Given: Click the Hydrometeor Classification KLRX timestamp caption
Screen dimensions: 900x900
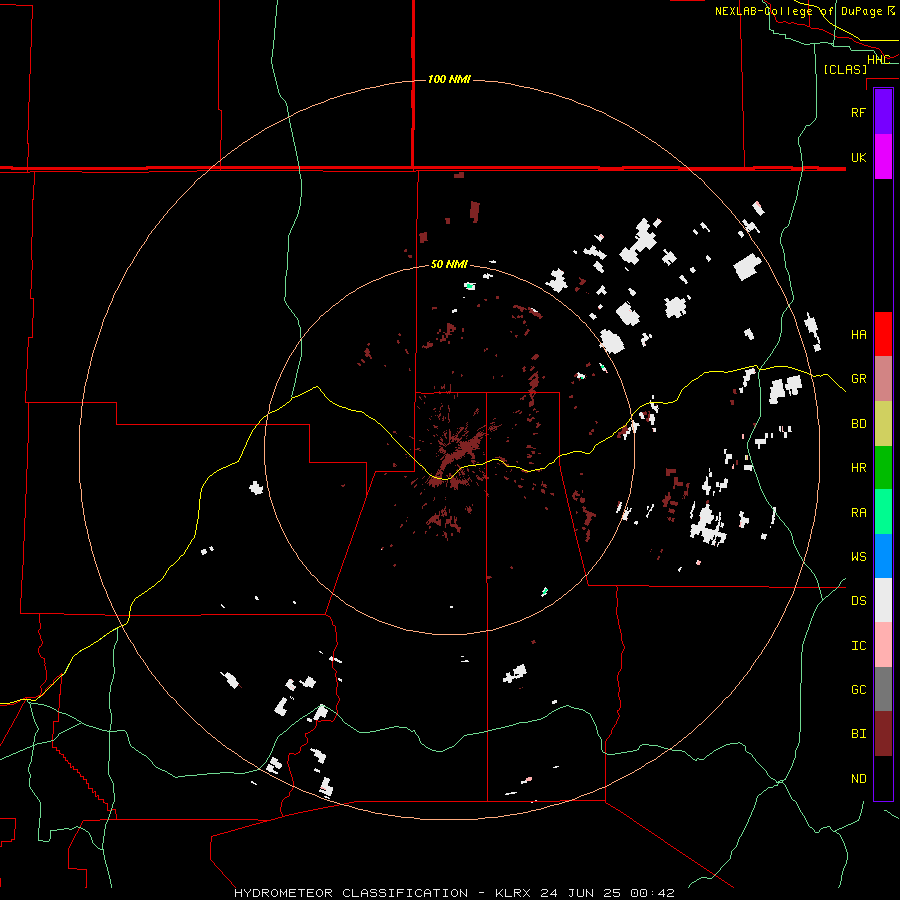Looking at the screenshot, I should (454, 893).
